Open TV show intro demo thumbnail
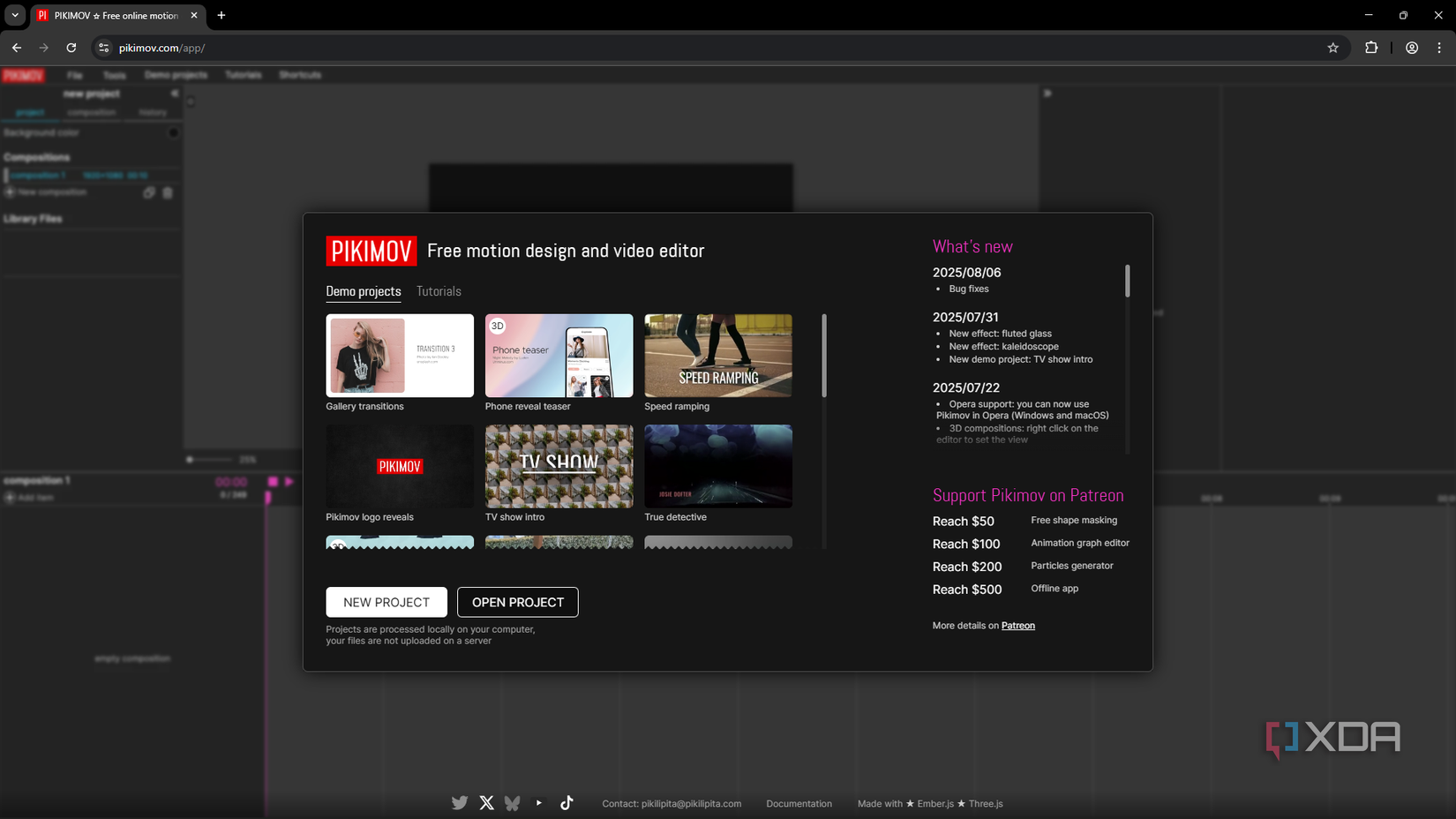This screenshot has height=819, width=1456. (559, 466)
